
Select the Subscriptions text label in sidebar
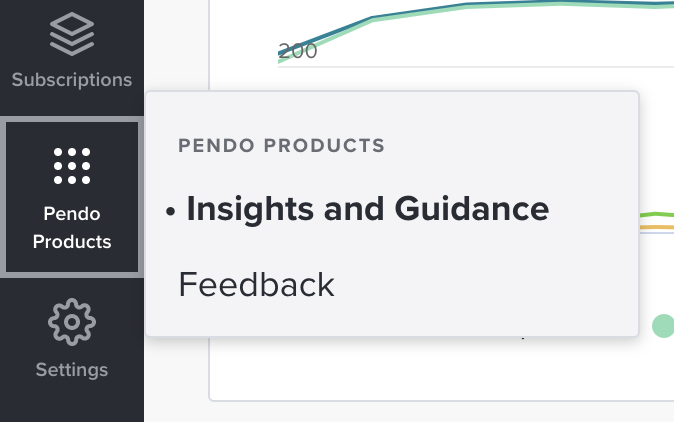coord(72,80)
